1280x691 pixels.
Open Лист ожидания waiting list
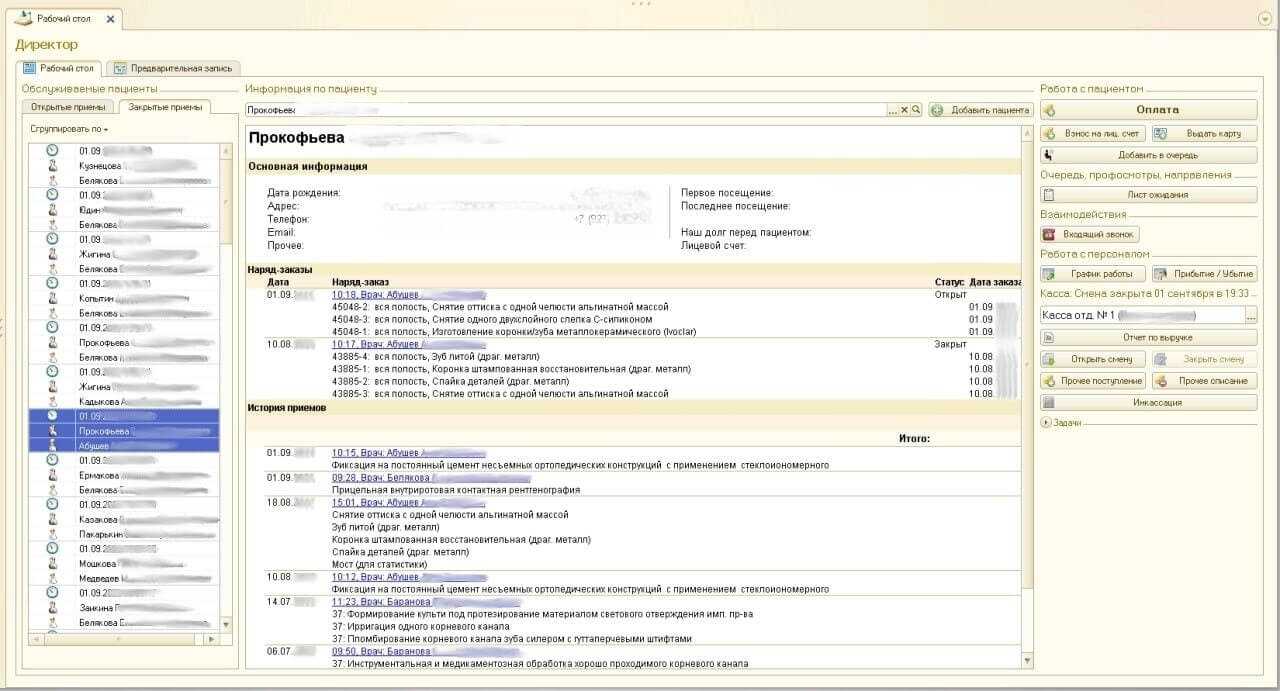pos(1148,195)
